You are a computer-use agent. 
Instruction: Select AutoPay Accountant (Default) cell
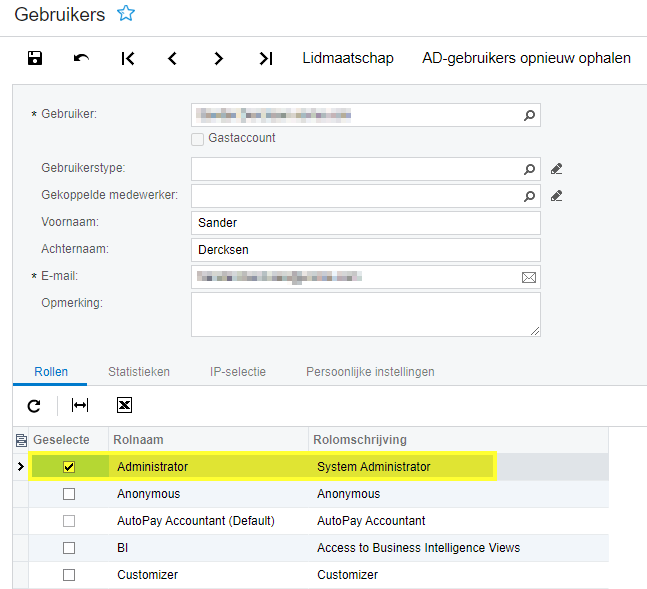click(x=208, y=521)
